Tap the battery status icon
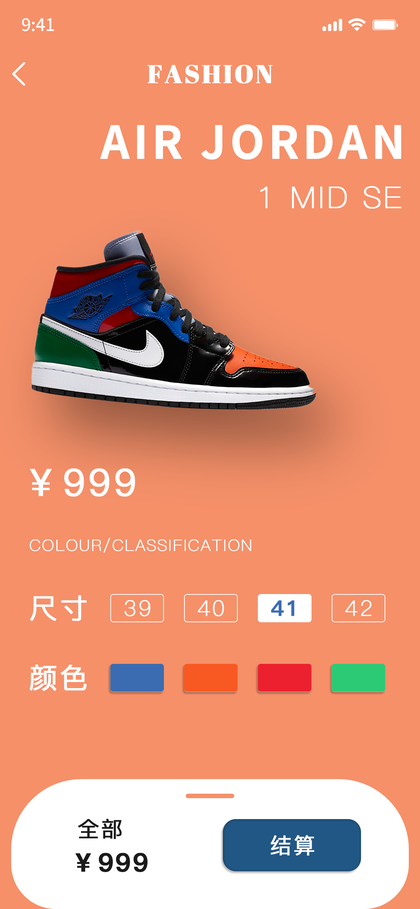Screen dimensions: 420x909 point(385,24)
